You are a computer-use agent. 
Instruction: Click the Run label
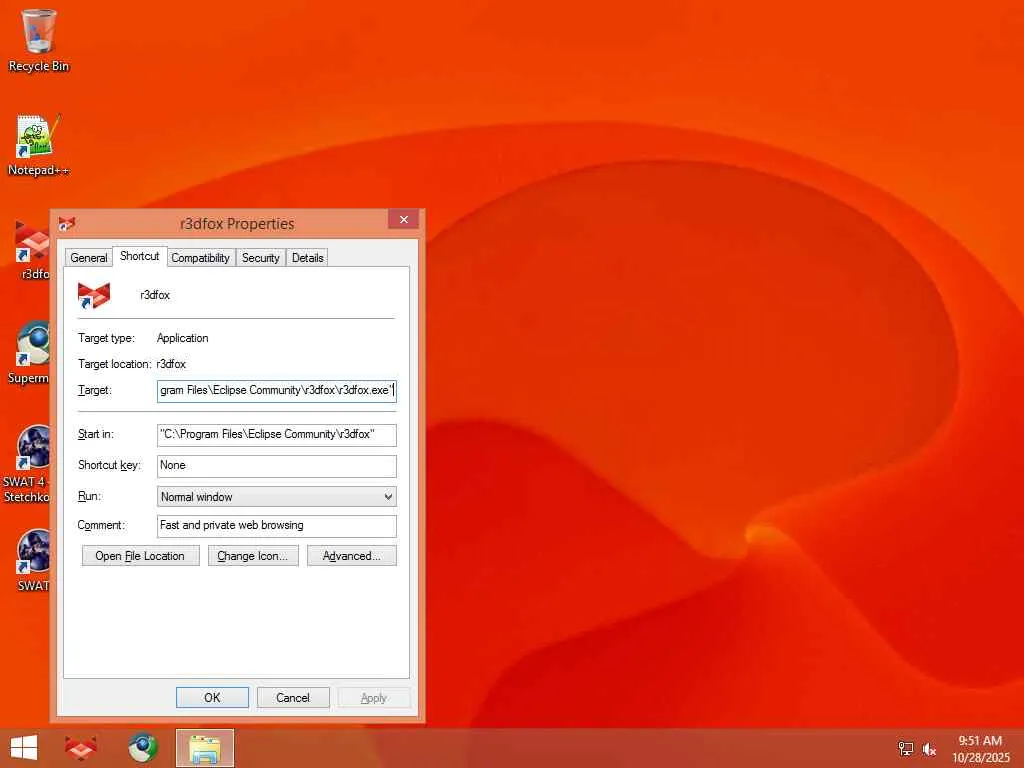coord(89,496)
